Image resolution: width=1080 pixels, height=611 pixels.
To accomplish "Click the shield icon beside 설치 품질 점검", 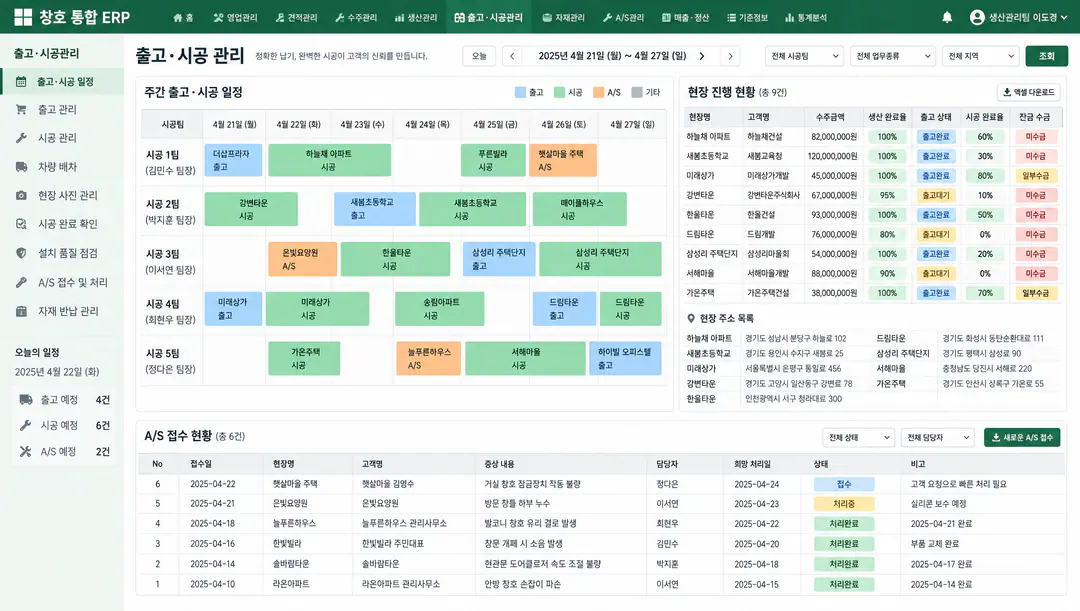I will point(21,253).
